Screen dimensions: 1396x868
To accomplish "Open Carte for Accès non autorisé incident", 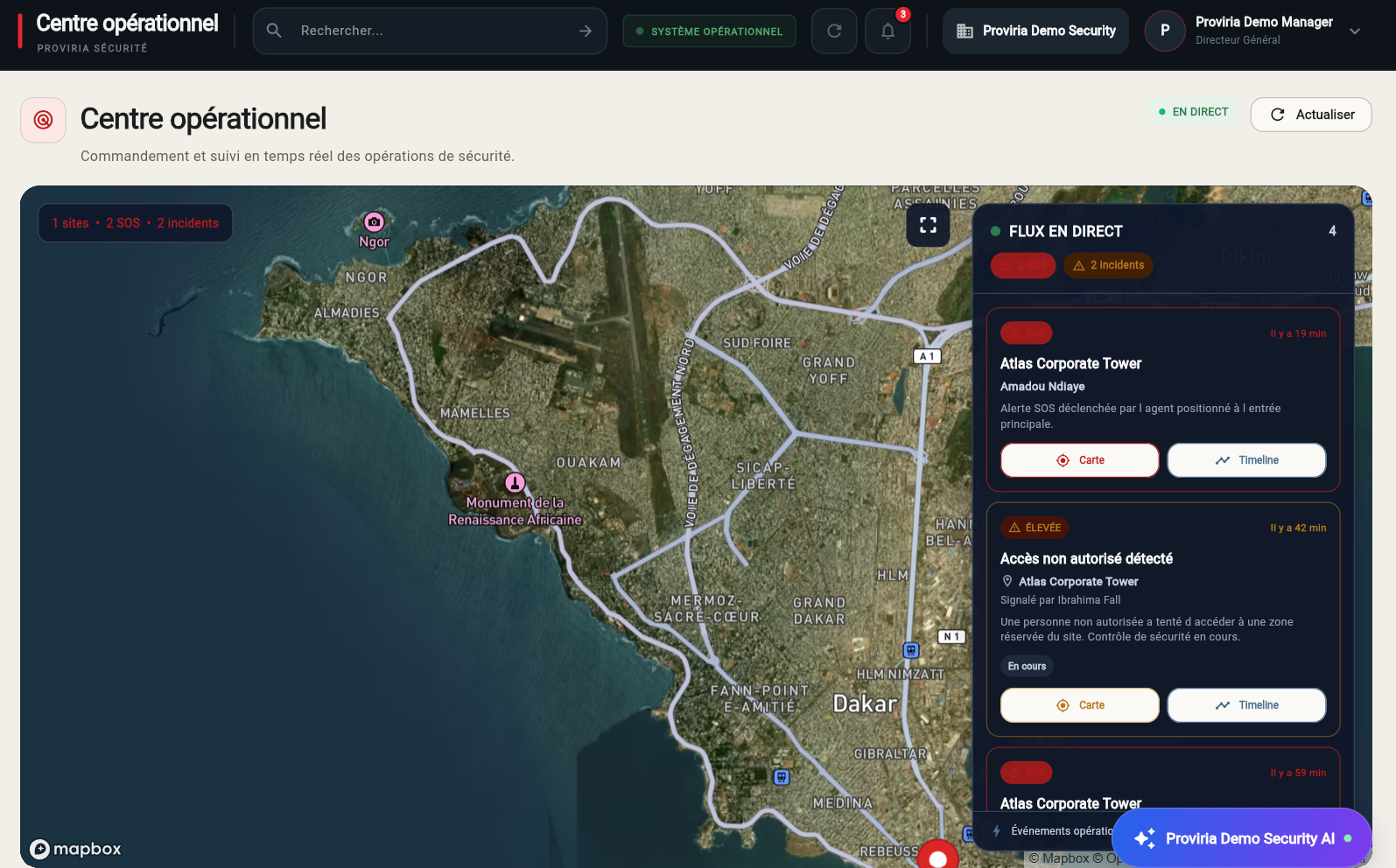I will (x=1080, y=705).
